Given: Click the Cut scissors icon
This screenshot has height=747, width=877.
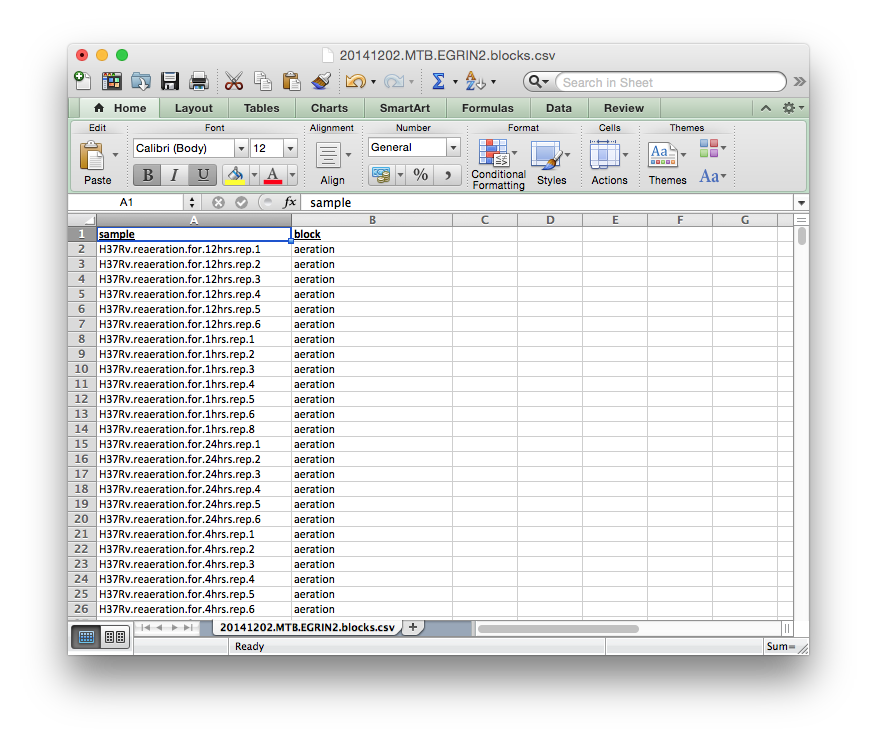Looking at the screenshot, I should click(234, 82).
